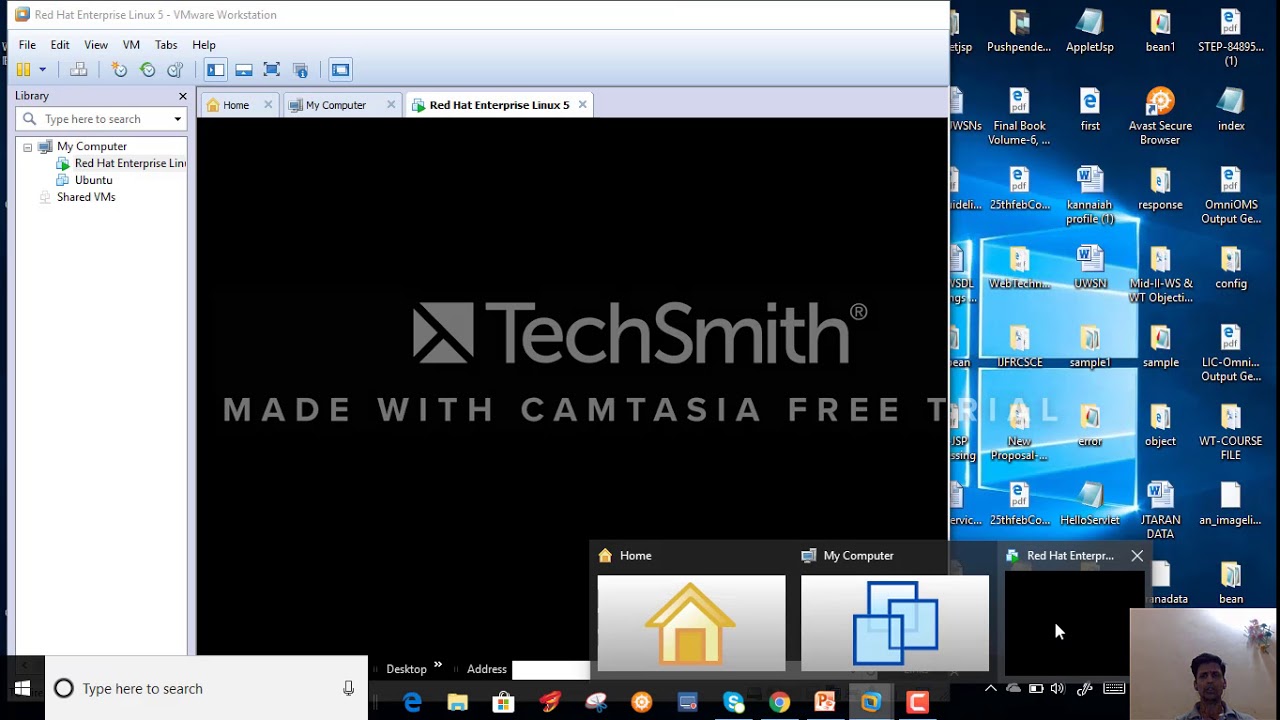The height and width of the screenshot is (720, 1280).
Task: Select Shared VMs in the library tree
Action: [x=86, y=197]
